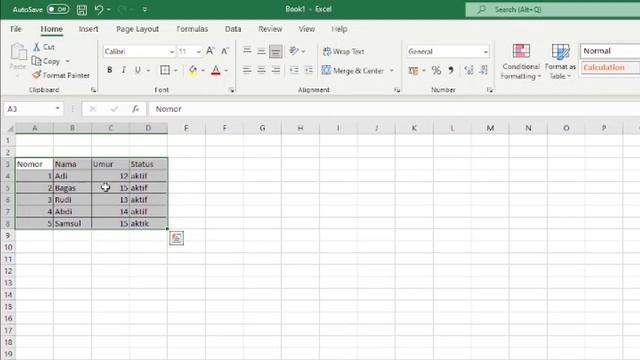
Task: Click the Align Right icon
Action: click(x=276, y=70)
